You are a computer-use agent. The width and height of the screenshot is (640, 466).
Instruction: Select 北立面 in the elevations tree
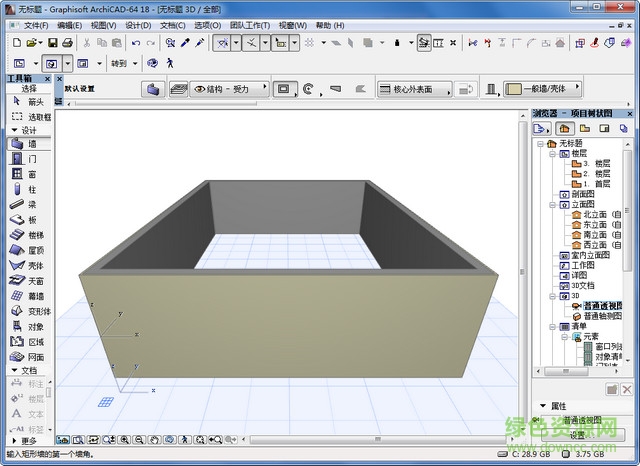[594, 214]
